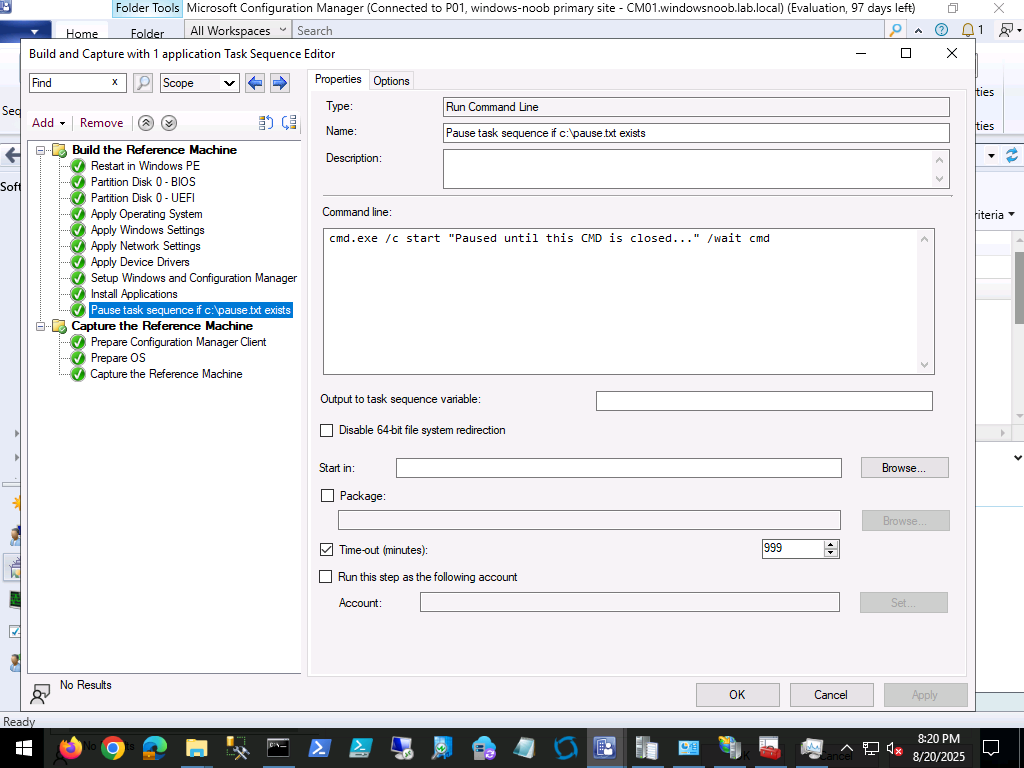Show hidden tray icons chevron
This screenshot has width=1024, height=768.
point(846,748)
